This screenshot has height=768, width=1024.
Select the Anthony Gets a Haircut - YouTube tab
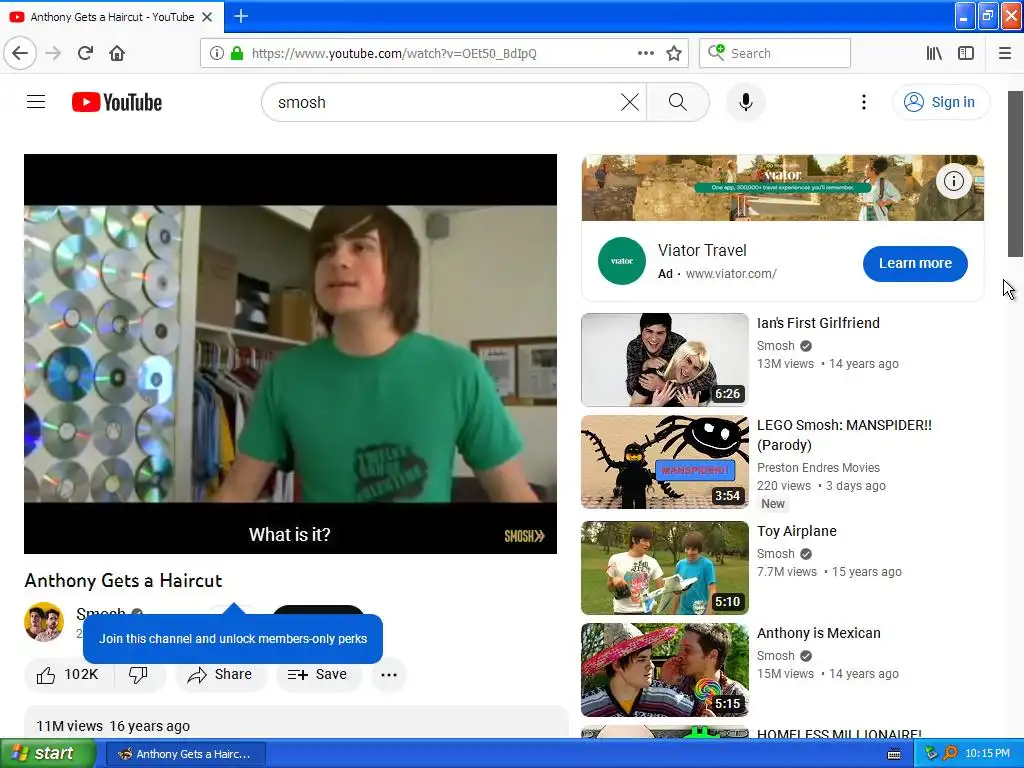pos(112,17)
